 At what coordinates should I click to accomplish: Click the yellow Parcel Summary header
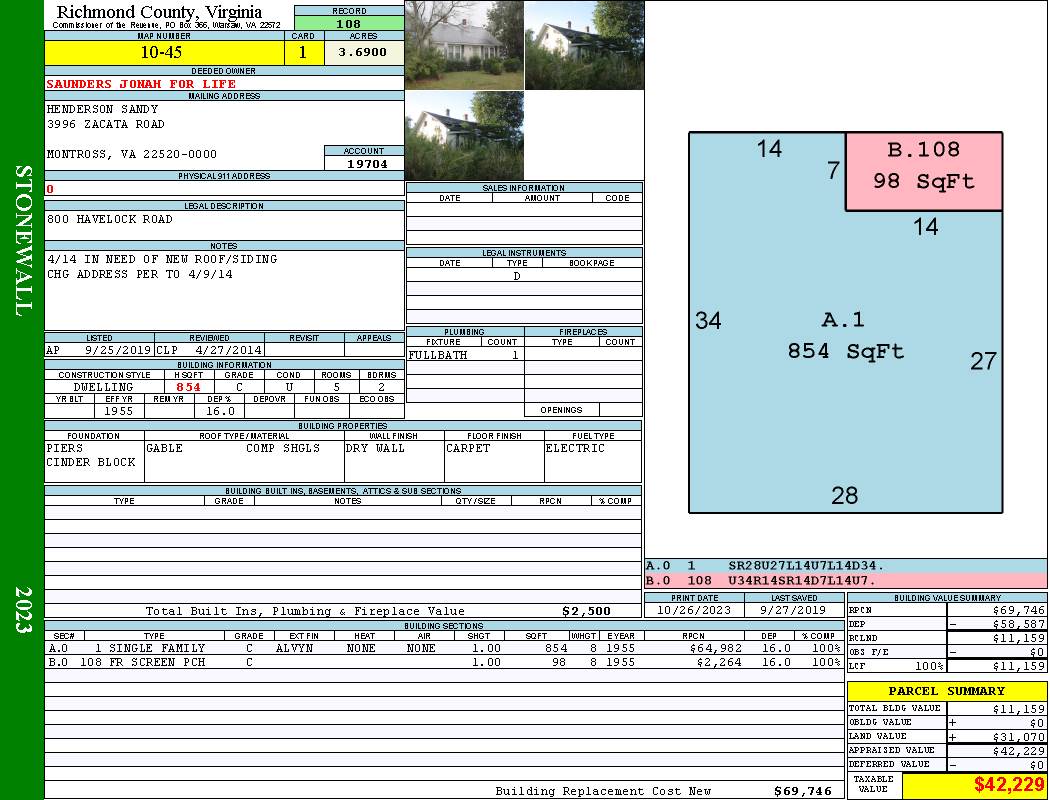point(946,691)
